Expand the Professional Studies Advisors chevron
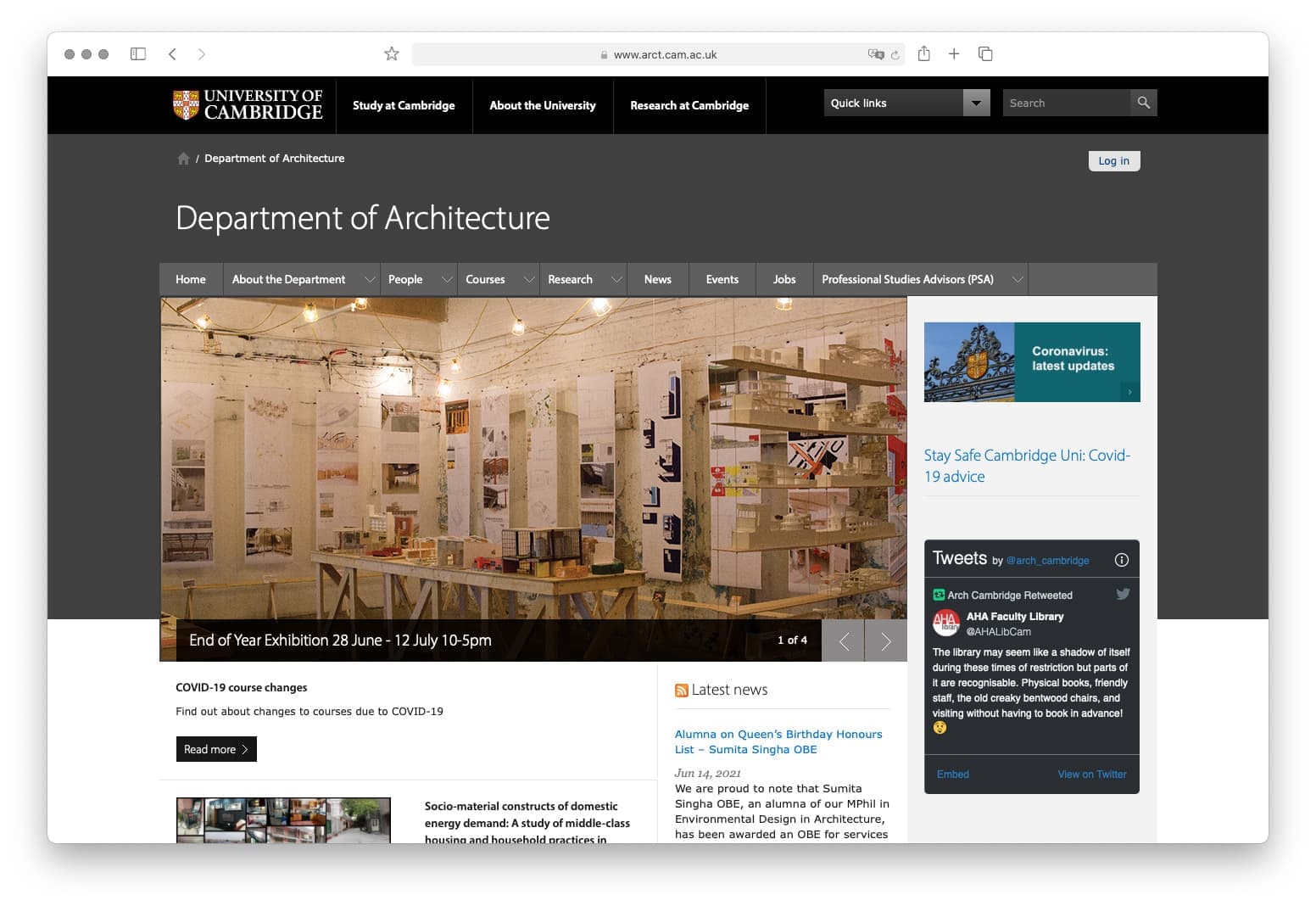Image resolution: width=1316 pixels, height=906 pixels. click(1018, 279)
